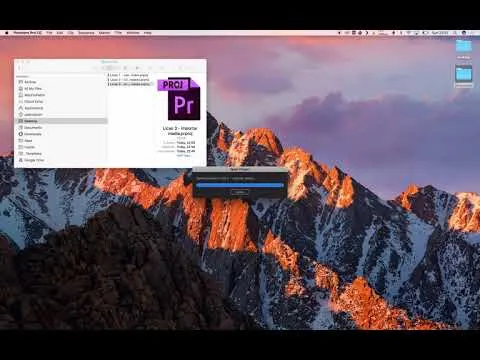Select Applications in the Finder sidebar

pyautogui.click(x=34, y=108)
